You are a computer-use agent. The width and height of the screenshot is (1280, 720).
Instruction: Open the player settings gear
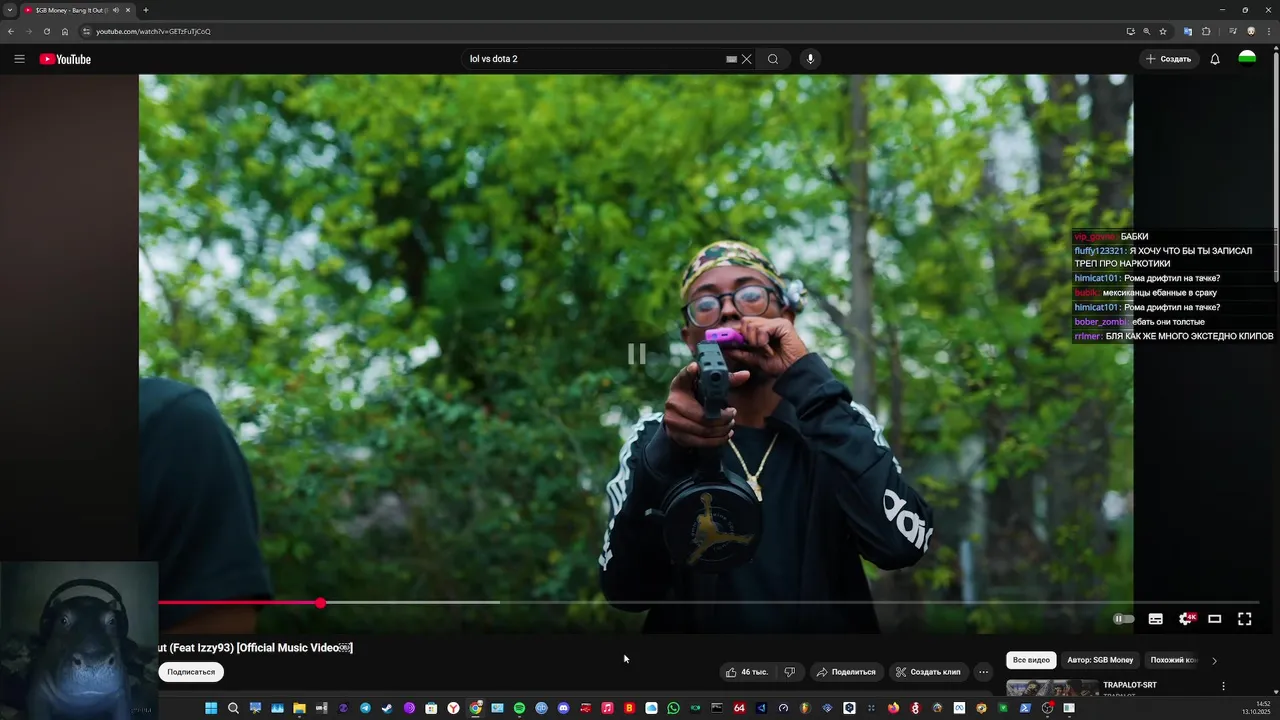[1186, 619]
